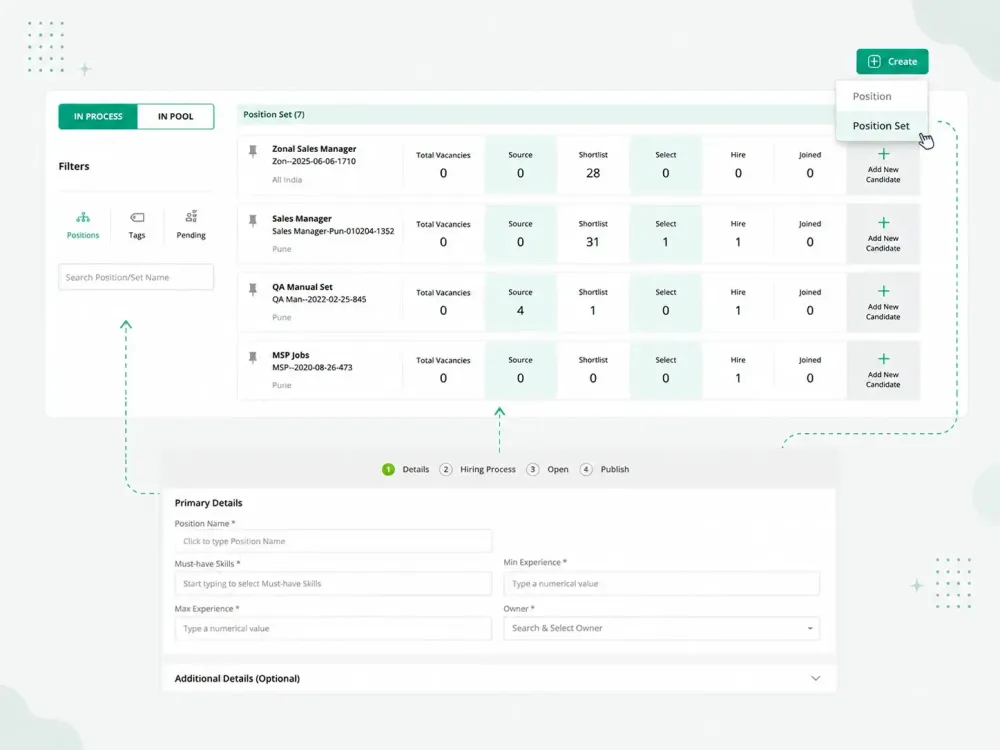Pin the Zonal Sales Manager position
This screenshot has width=1000, height=750.
pyautogui.click(x=253, y=151)
